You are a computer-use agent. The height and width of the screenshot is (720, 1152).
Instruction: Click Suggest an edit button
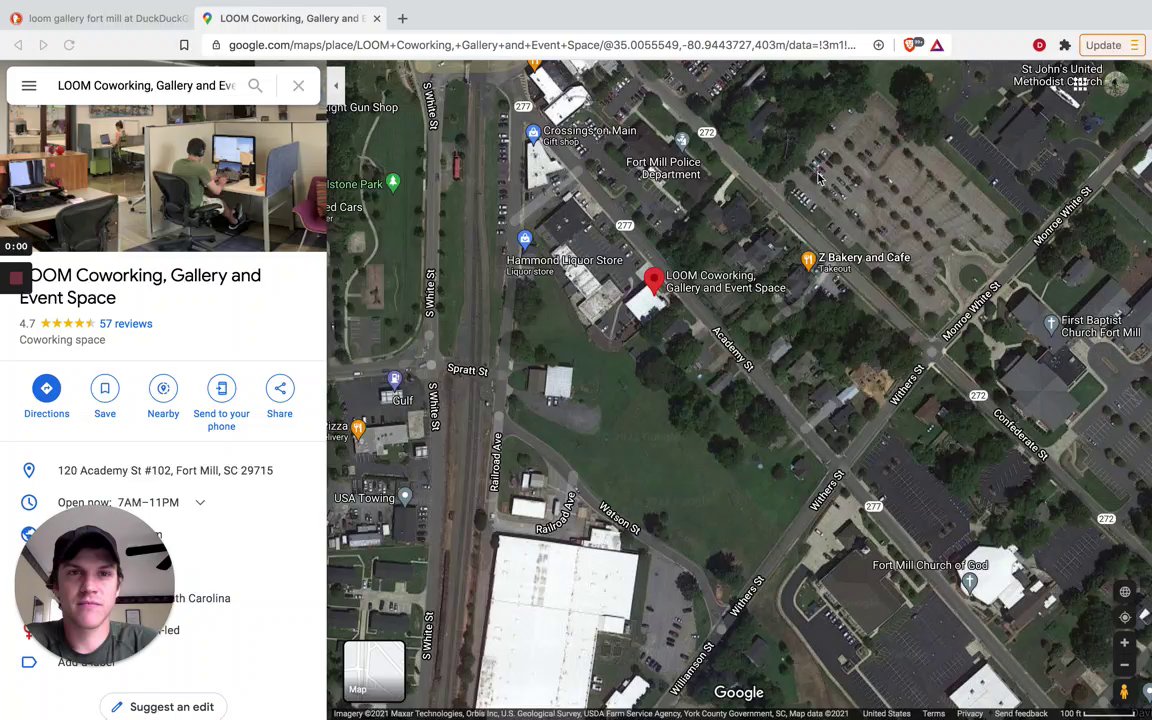(x=163, y=707)
